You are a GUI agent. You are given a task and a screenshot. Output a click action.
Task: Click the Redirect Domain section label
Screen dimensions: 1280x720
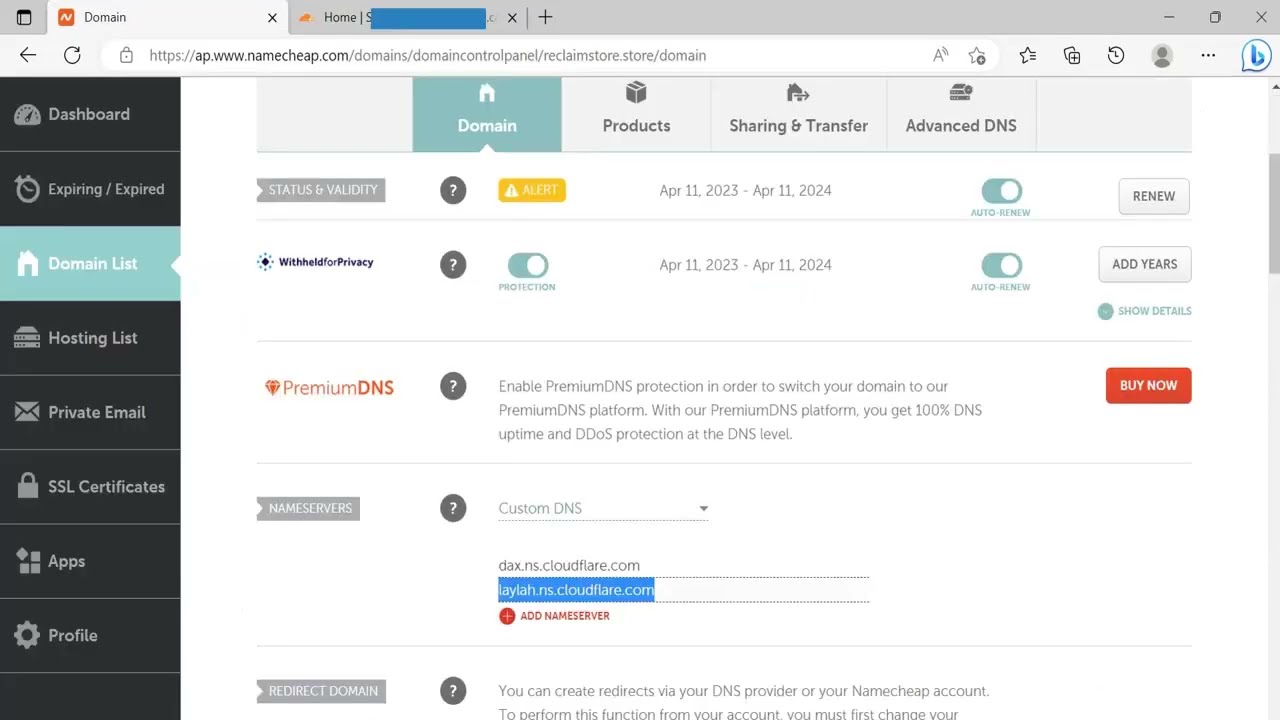[321, 691]
